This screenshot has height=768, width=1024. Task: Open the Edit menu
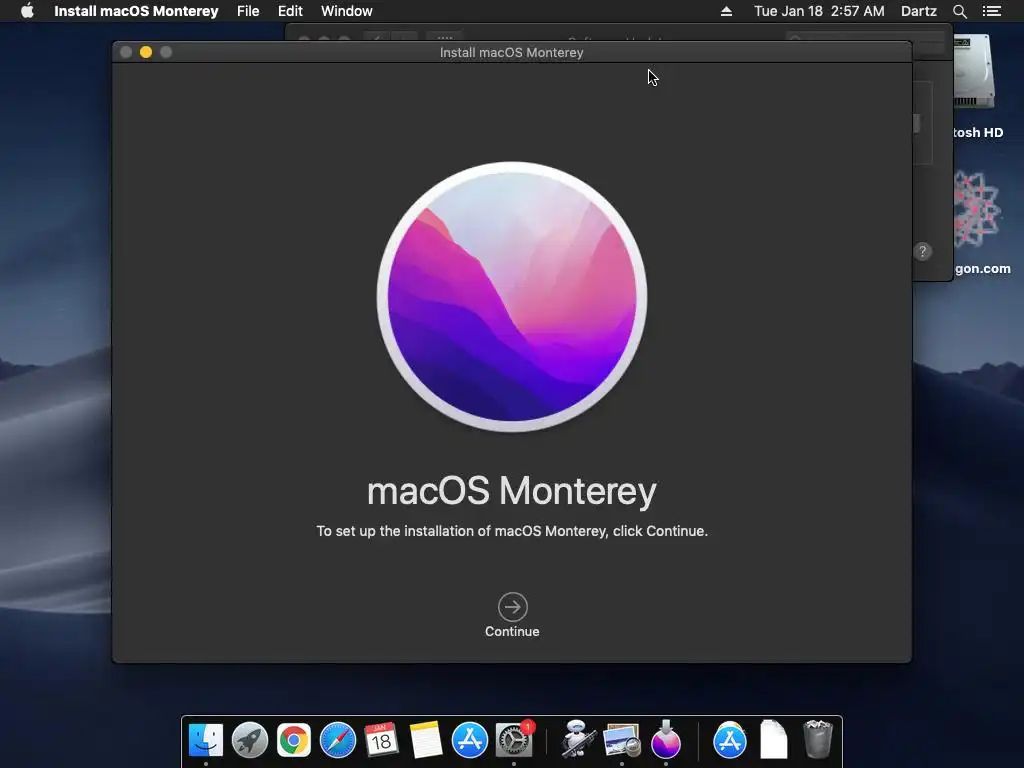[290, 11]
